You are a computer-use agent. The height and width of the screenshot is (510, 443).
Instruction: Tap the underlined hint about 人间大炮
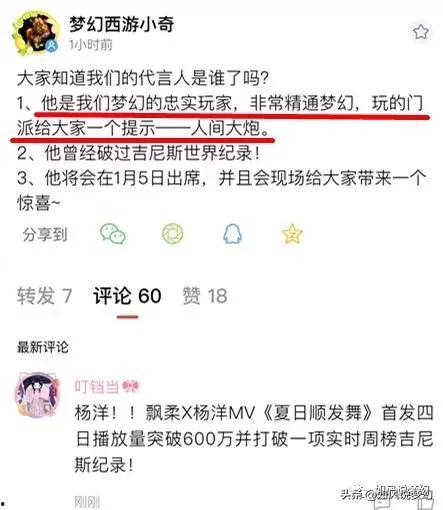coord(220,115)
